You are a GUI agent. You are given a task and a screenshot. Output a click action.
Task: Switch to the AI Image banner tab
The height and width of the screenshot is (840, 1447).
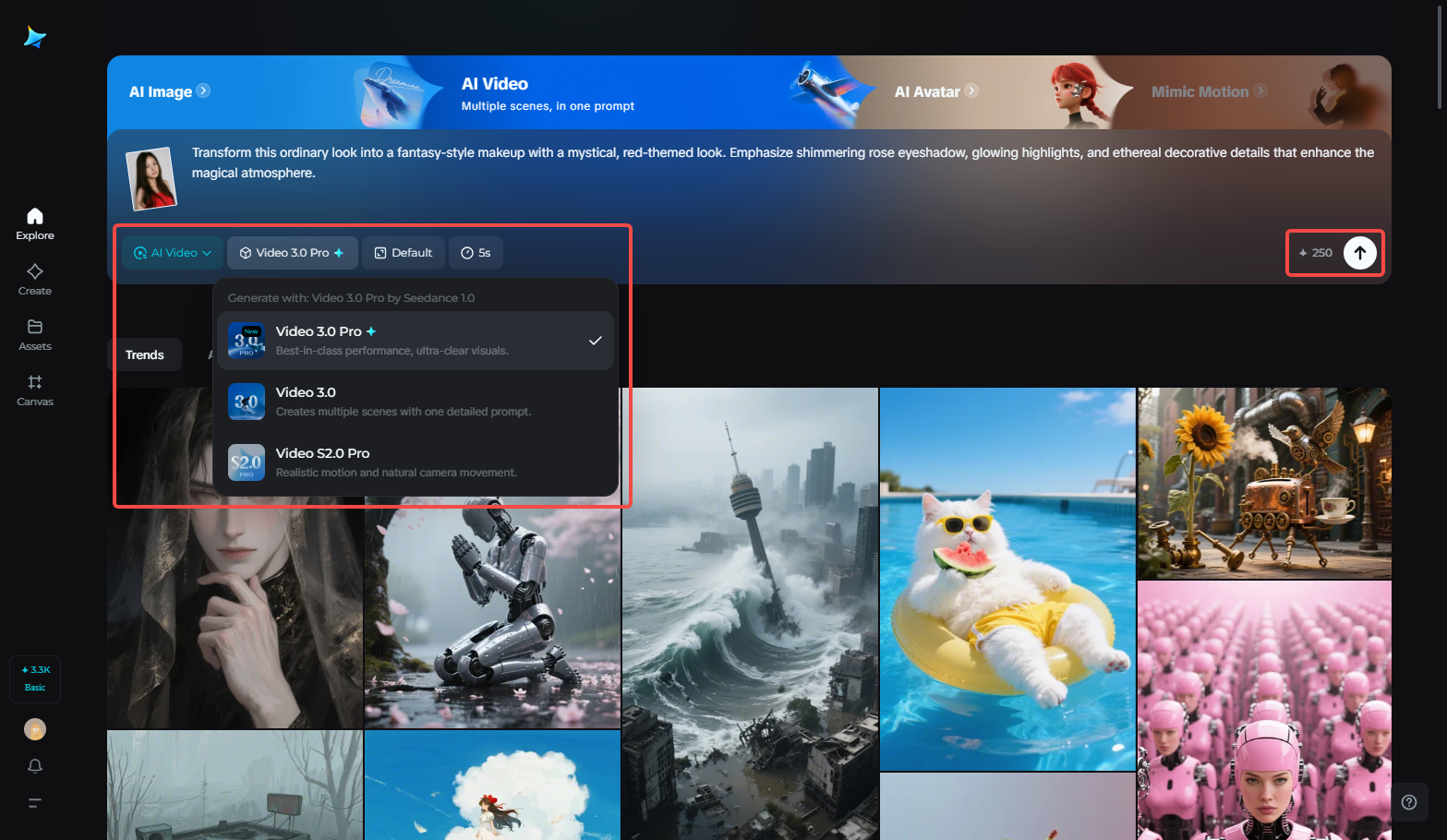coord(170,91)
